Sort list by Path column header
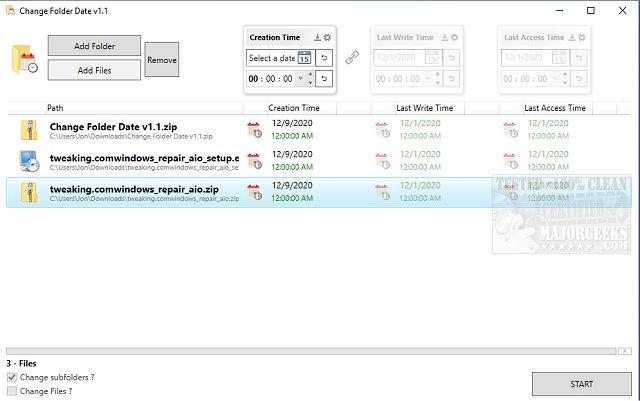Image resolution: width=640 pixels, height=401 pixels. pos(55,108)
